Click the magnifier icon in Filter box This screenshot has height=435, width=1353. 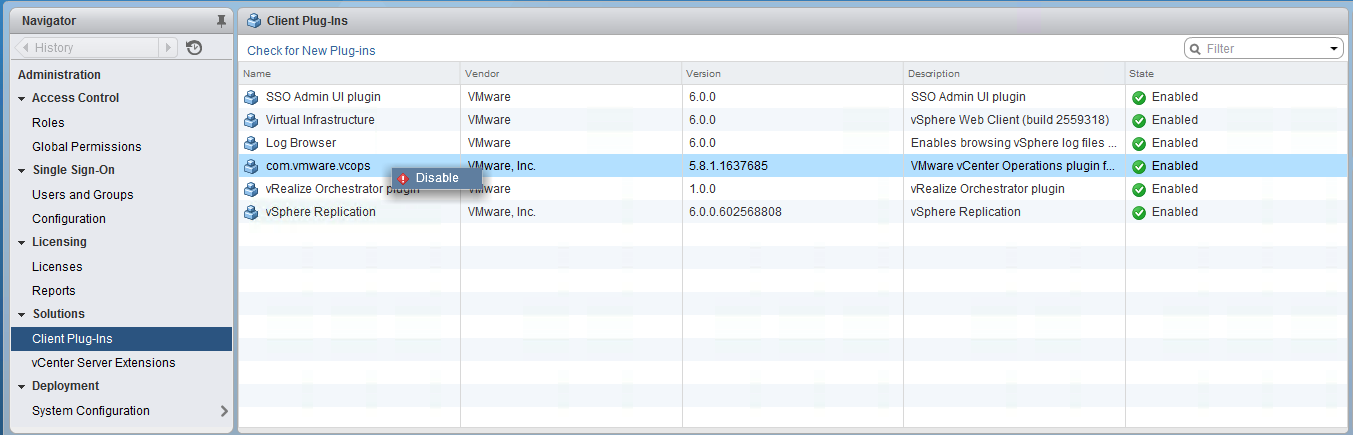[1195, 48]
